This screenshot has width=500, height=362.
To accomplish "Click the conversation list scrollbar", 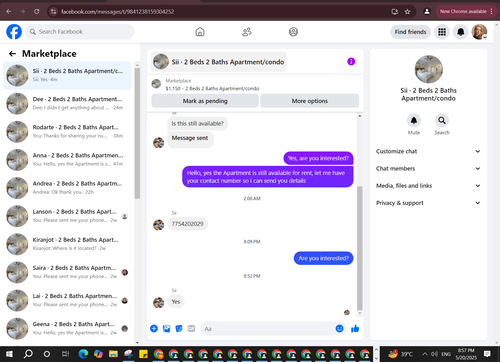I will pyautogui.click(x=137, y=133).
